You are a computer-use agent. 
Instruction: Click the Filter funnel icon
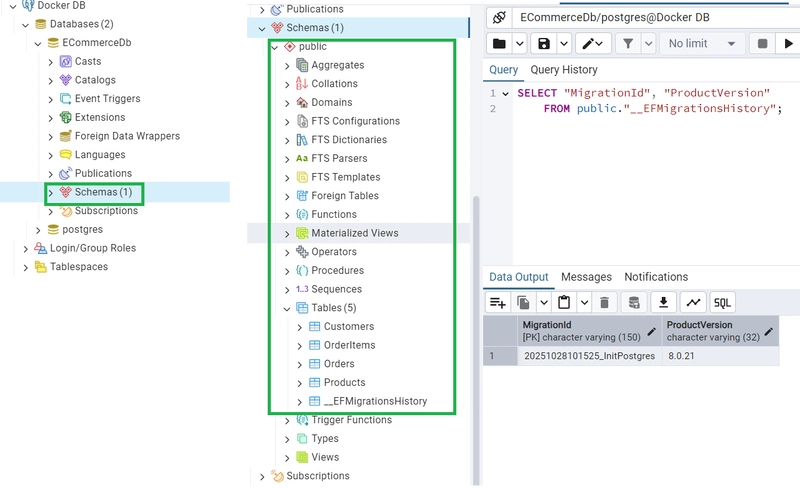[x=628, y=44]
